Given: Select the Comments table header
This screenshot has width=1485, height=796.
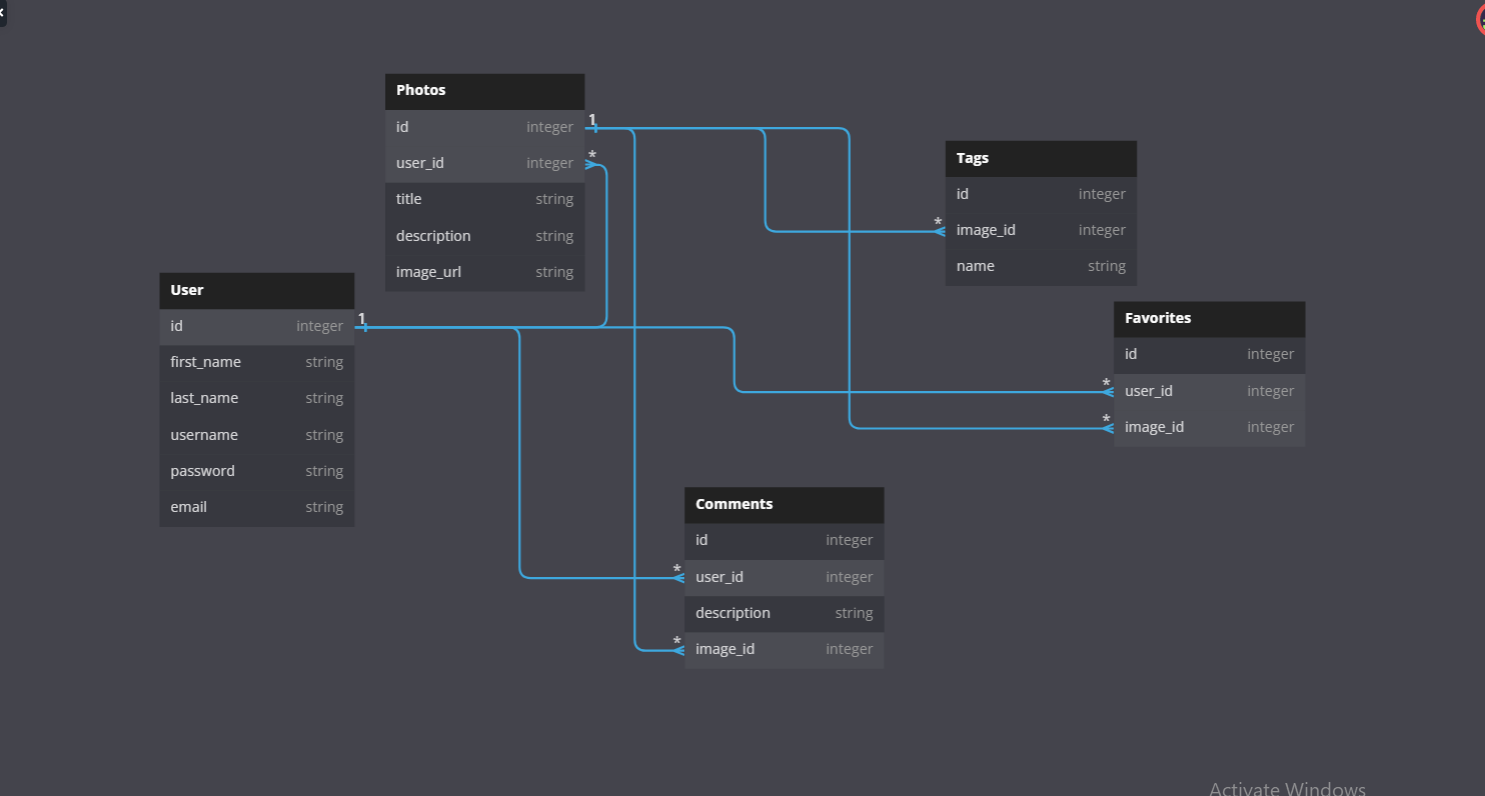Looking at the screenshot, I should tap(784, 504).
